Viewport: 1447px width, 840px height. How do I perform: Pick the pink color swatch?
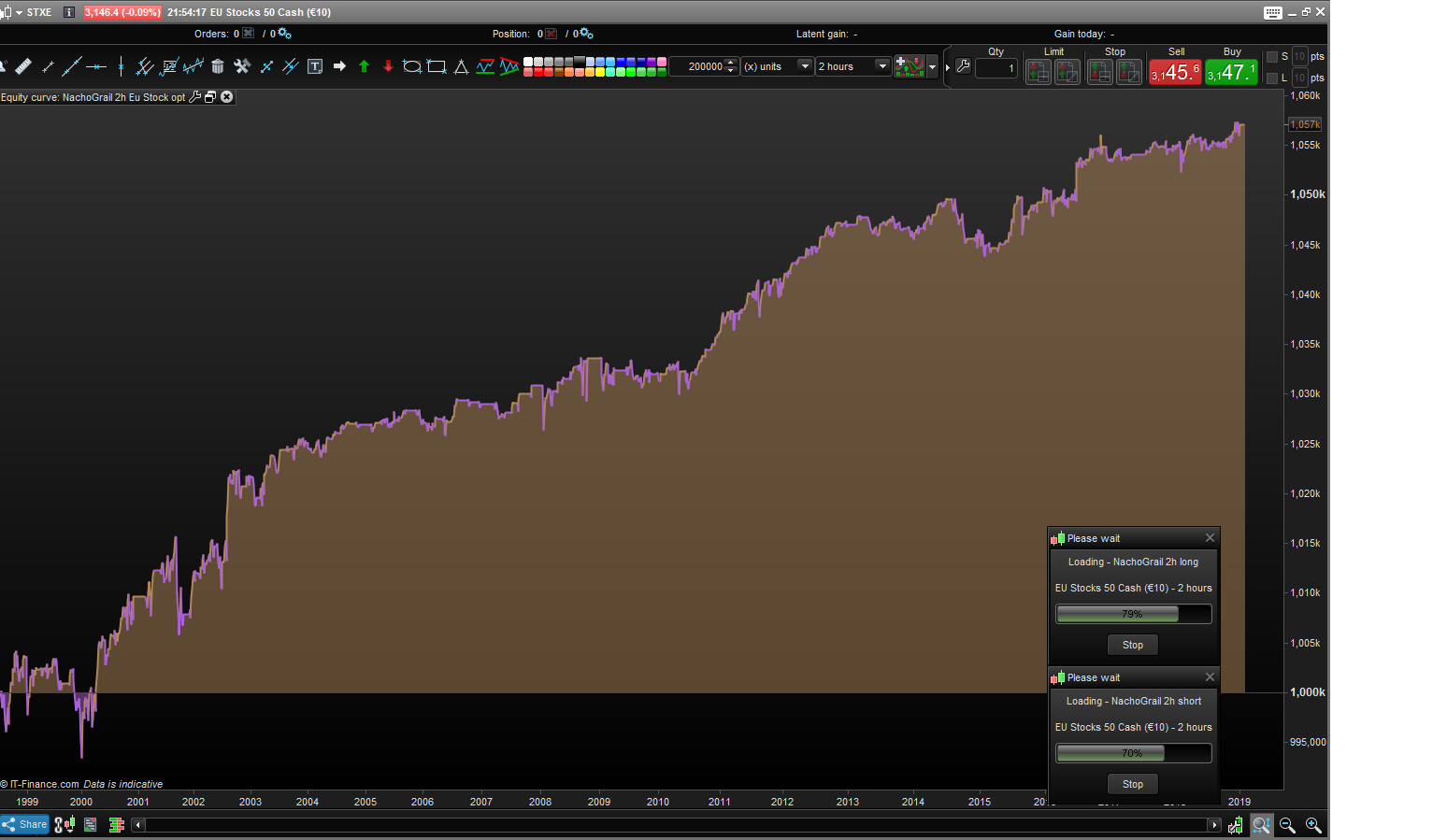[x=662, y=62]
